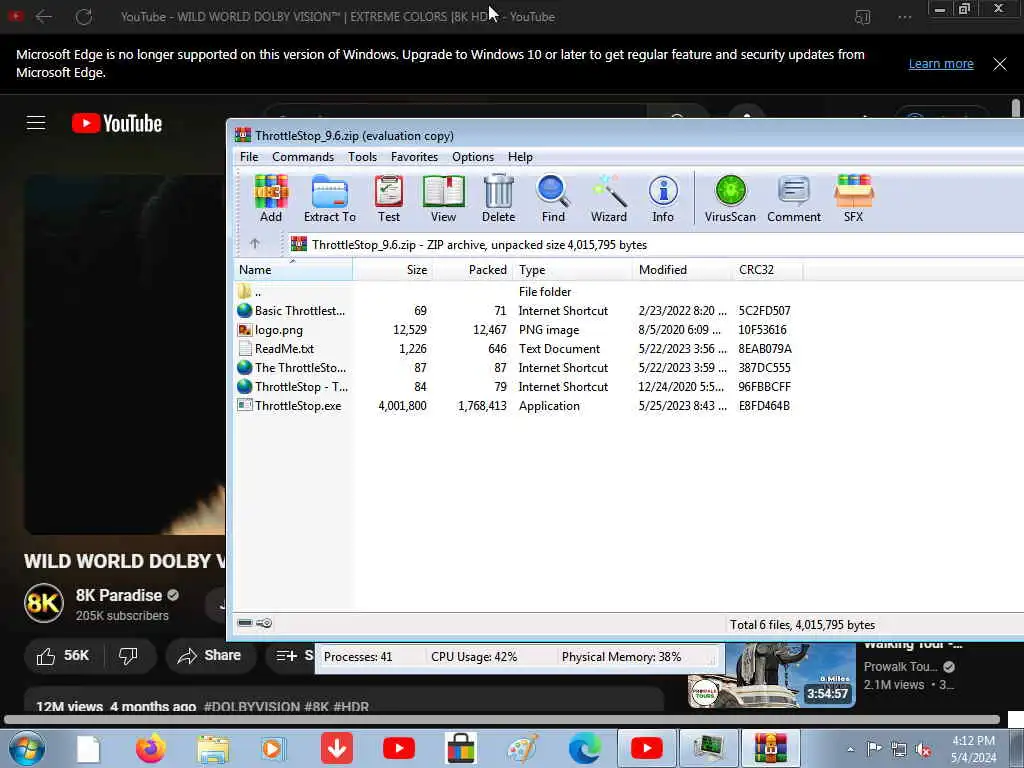Select ThrottleStop - T... shortcut file
Viewport: 1024px width, 768px height.
click(x=293, y=387)
